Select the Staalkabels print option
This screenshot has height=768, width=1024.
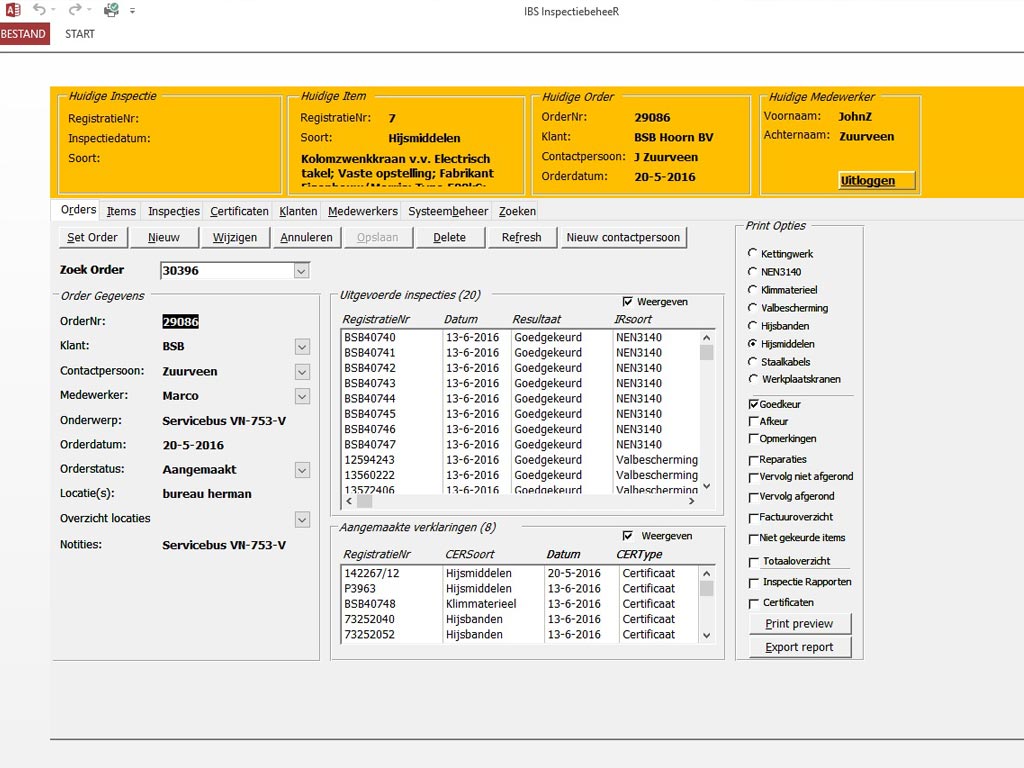pos(752,361)
